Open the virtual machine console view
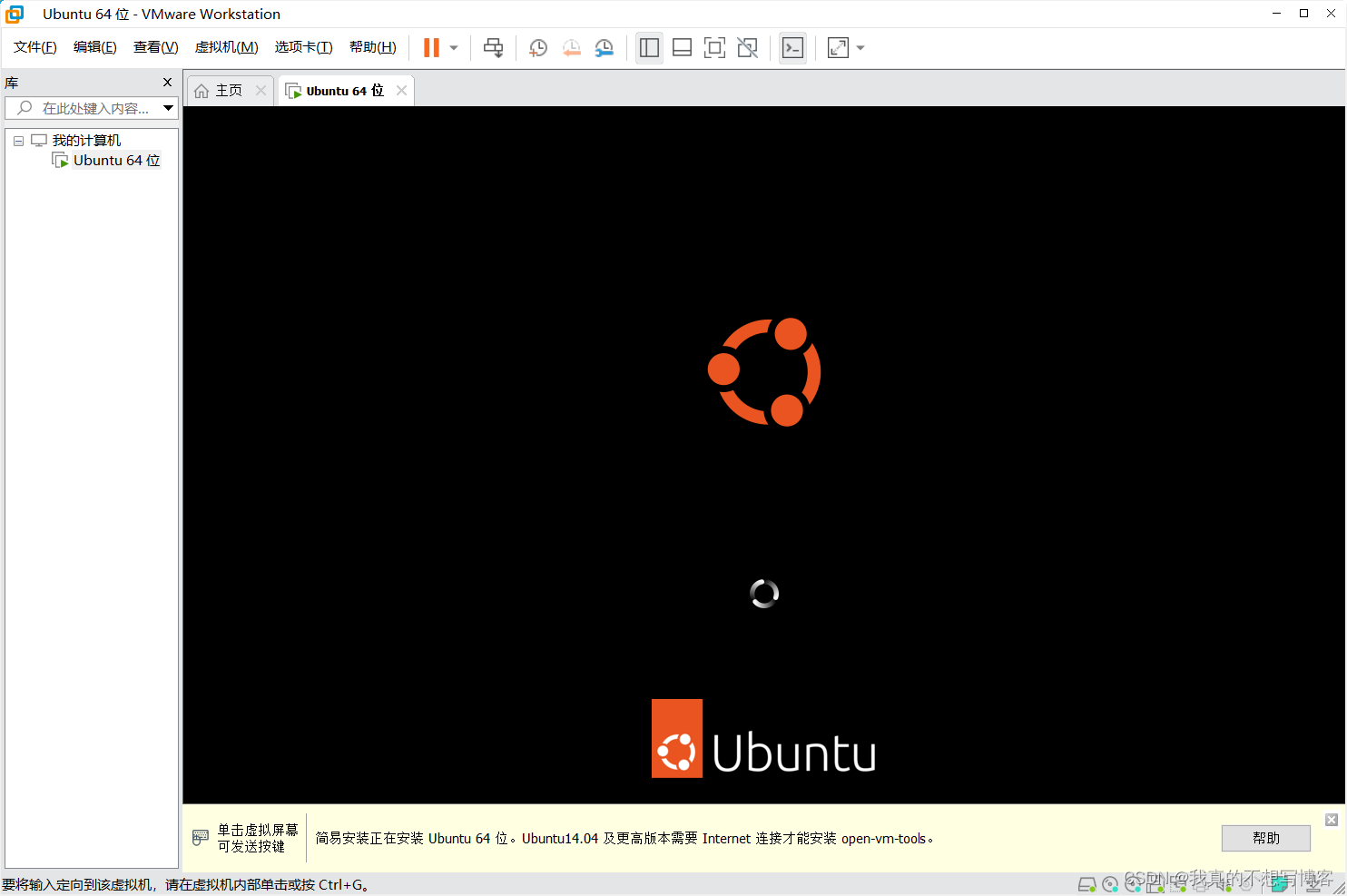This screenshot has height=896, width=1347. point(792,47)
